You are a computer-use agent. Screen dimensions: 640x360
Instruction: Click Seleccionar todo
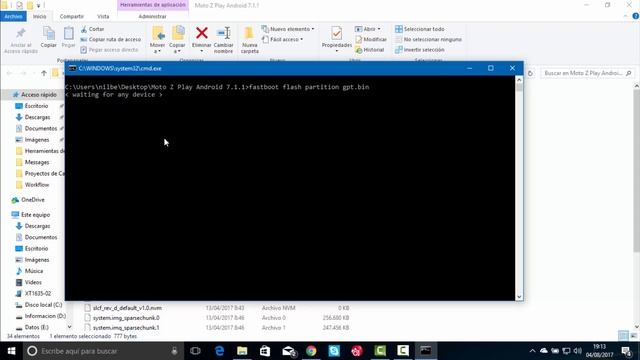(x=420, y=29)
